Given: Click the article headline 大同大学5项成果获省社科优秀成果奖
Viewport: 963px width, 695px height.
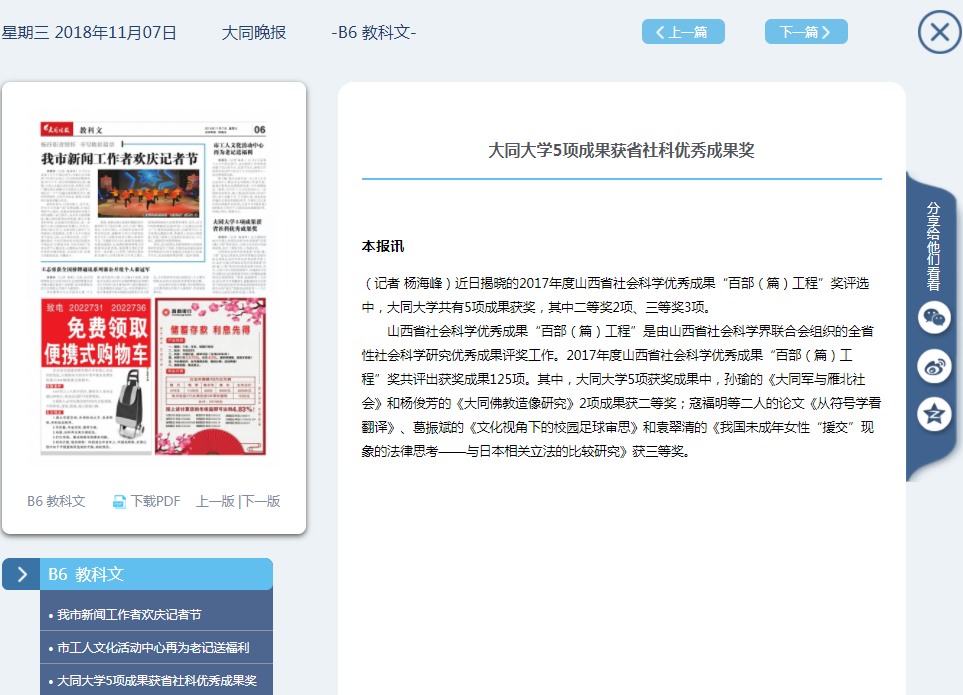Looking at the screenshot, I should (x=621, y=150).
